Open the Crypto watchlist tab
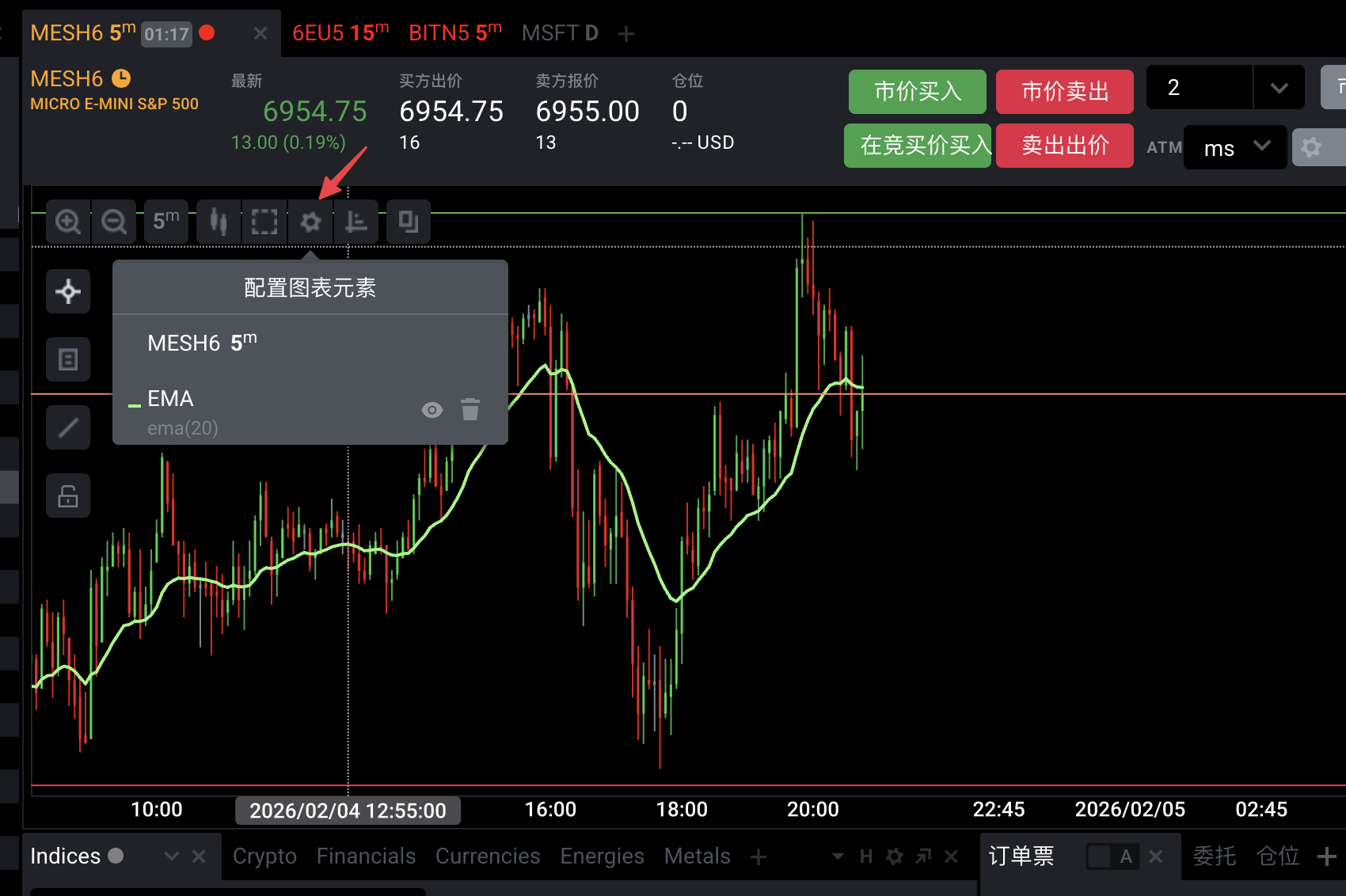 click(x=264, y=856)
